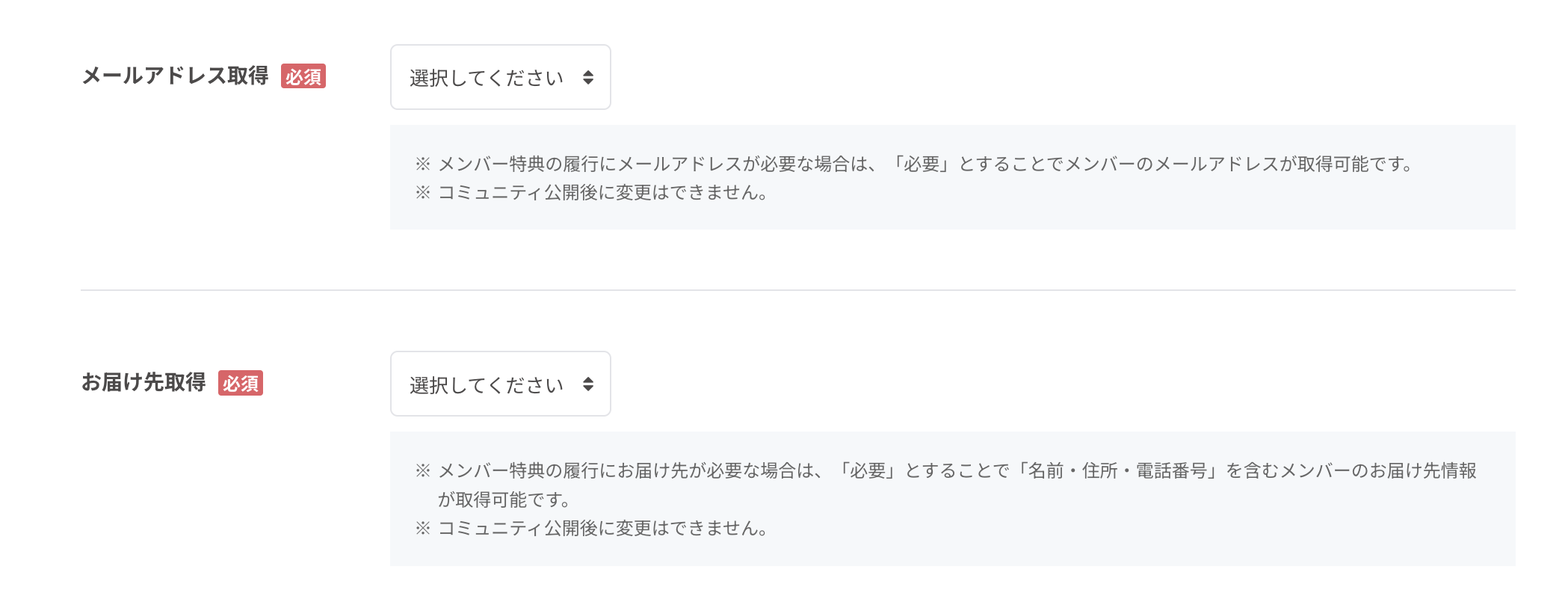Screen dimensions: 1568x605
Task: Click the ※ mark of the コミュニティ公開後 note under お届け先取得
Action: pos(423,528)
